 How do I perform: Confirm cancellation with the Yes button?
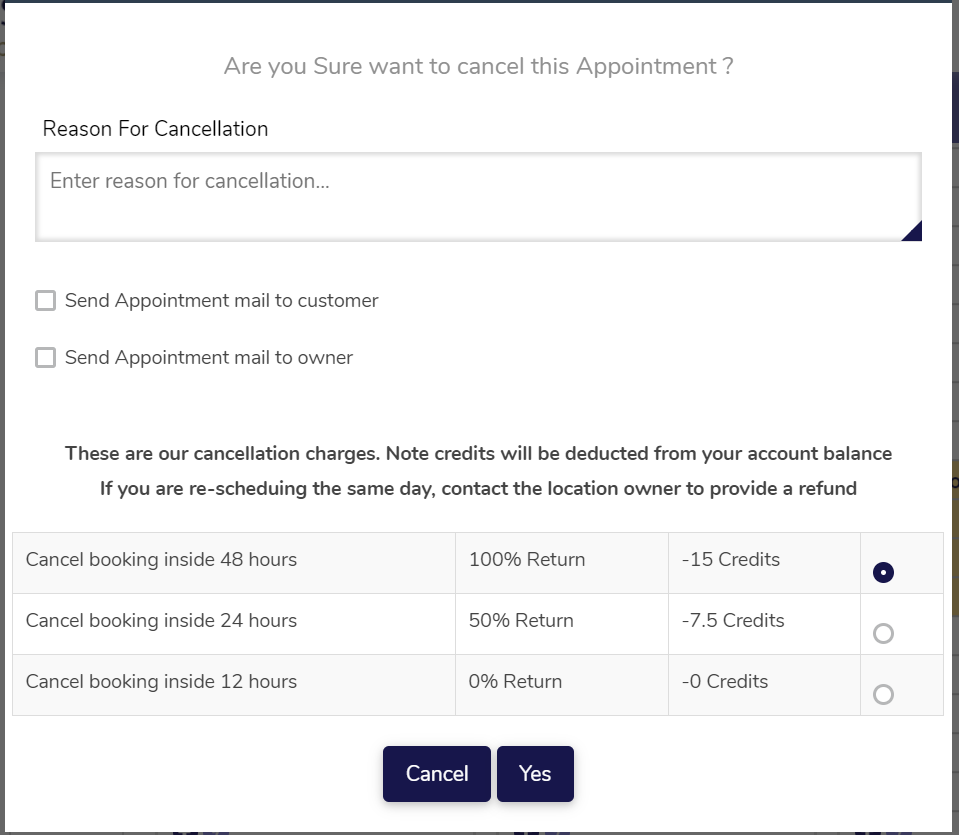(535, 774)
